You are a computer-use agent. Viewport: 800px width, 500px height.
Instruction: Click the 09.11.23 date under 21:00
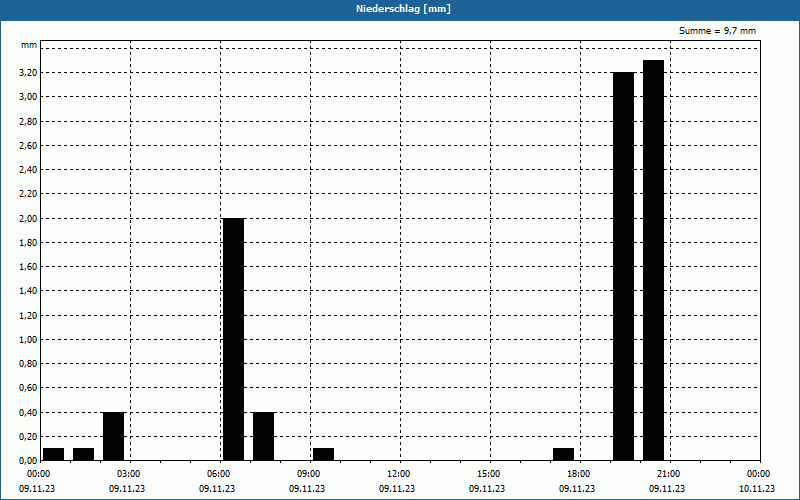[x=667, y=488]
